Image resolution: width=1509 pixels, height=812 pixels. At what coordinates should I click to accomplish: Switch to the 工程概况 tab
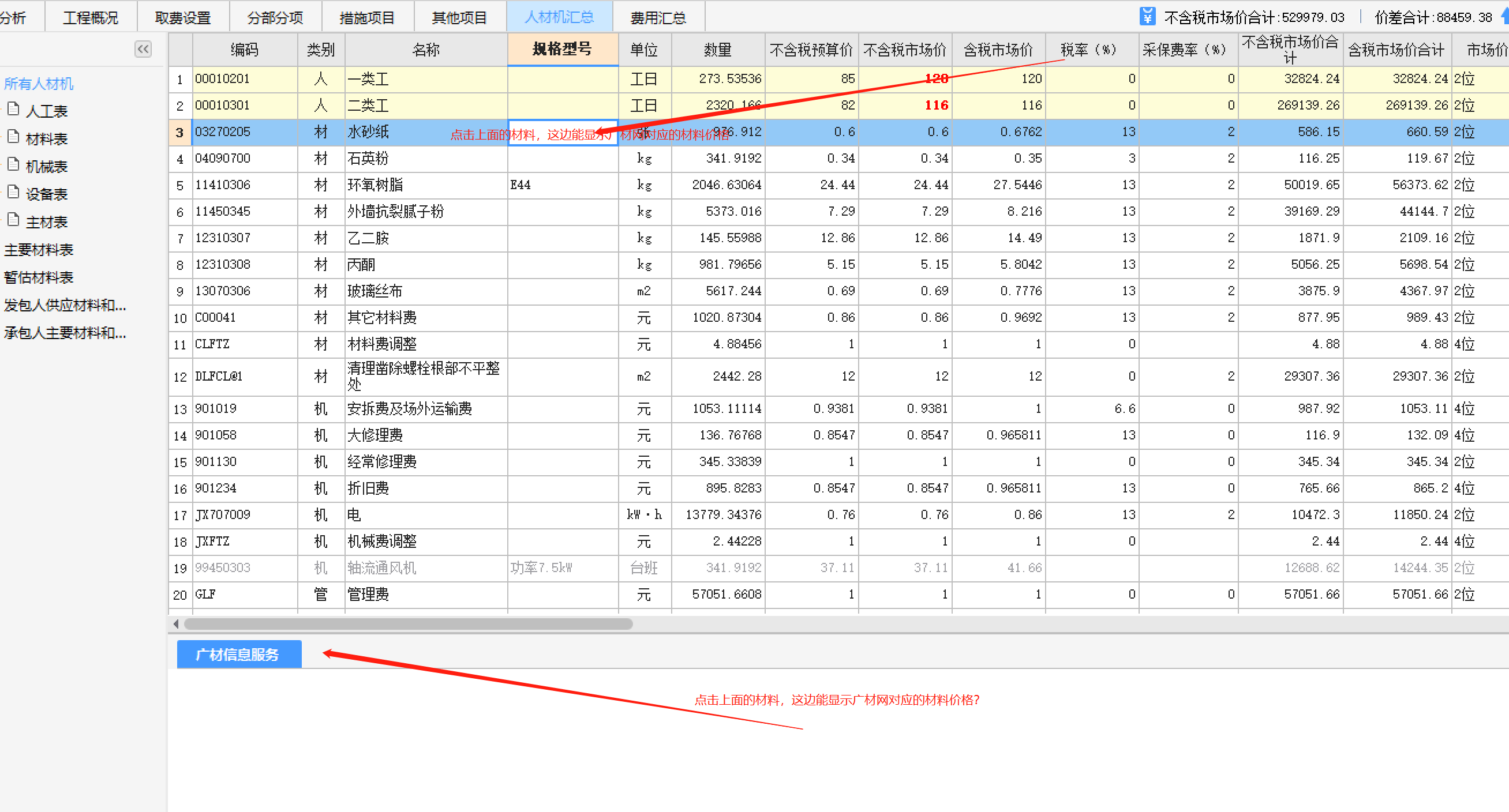point(91,17)
